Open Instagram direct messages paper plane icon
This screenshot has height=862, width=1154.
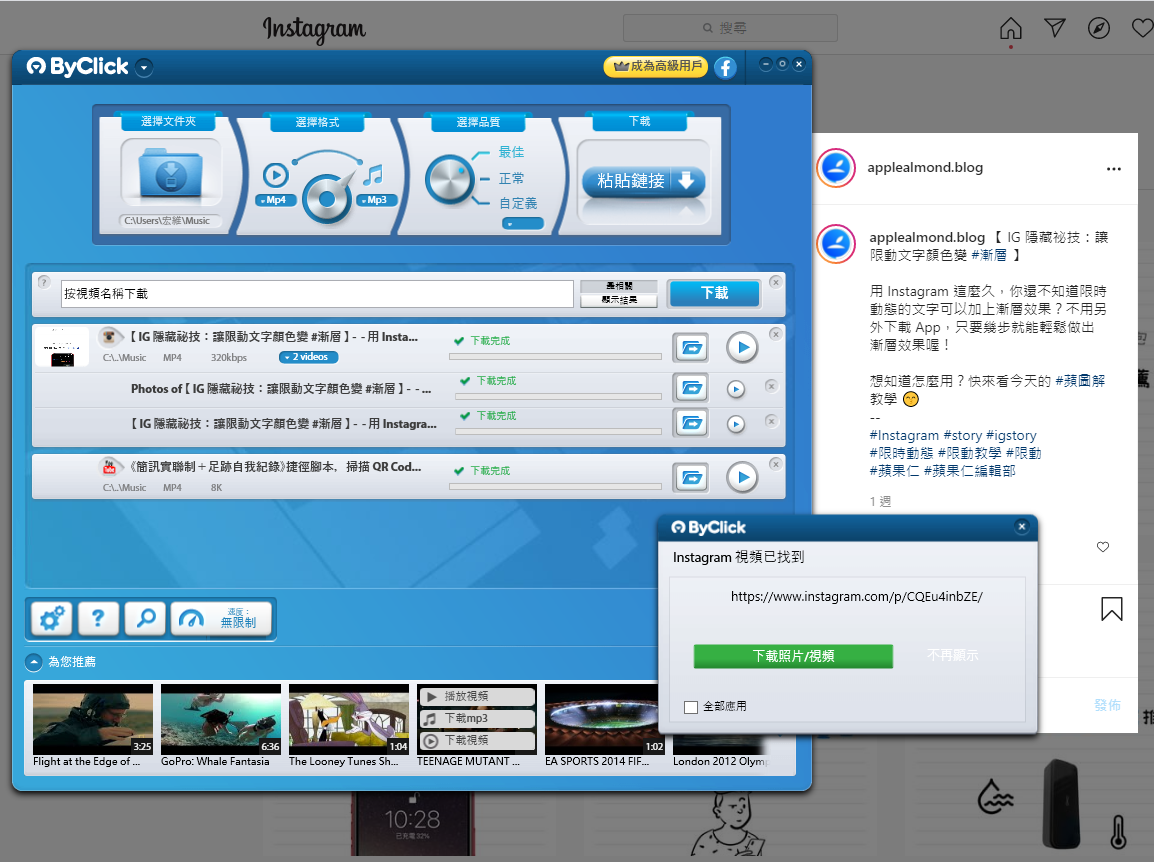(x=1055, y=28)
